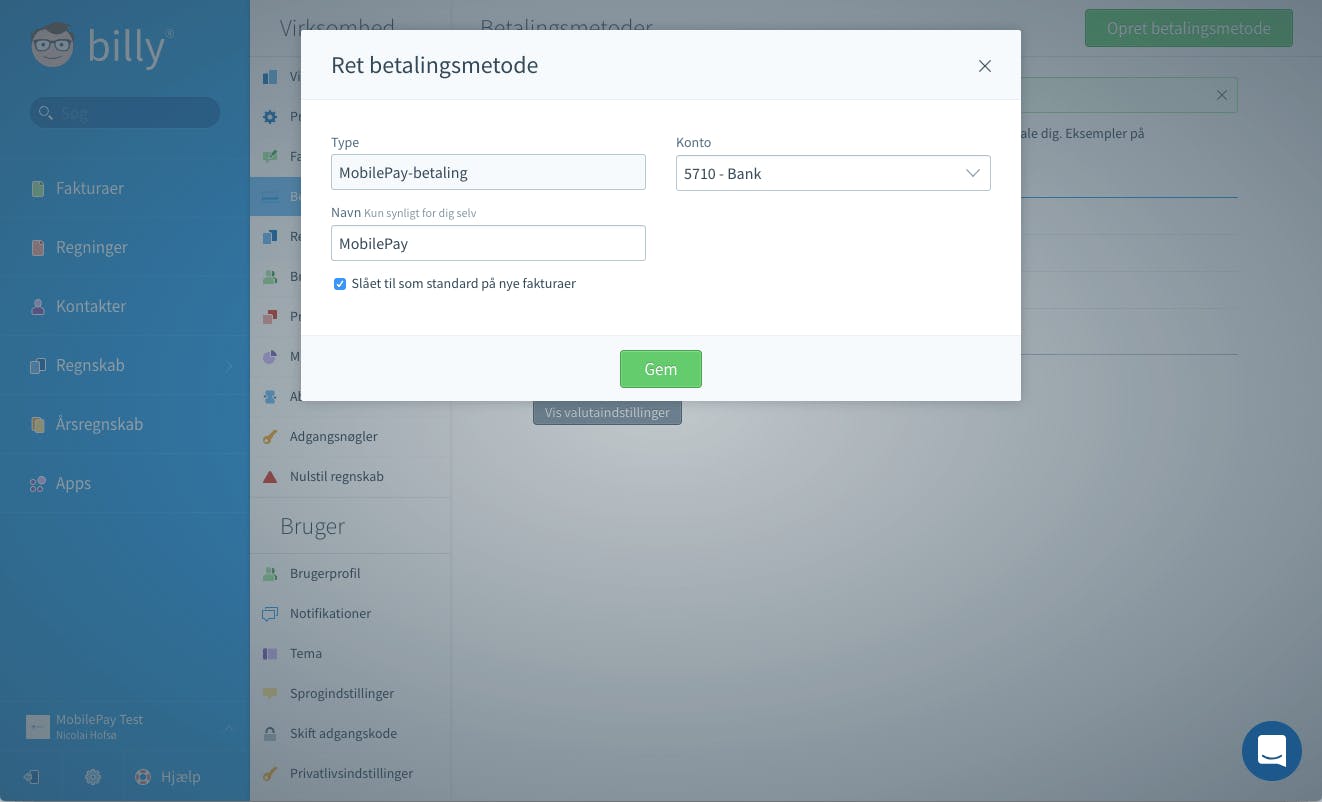Expand the MobilePay Test organization switcher arrow
The height and width of the screenshot is (802, 1322).
coord(228,727)
